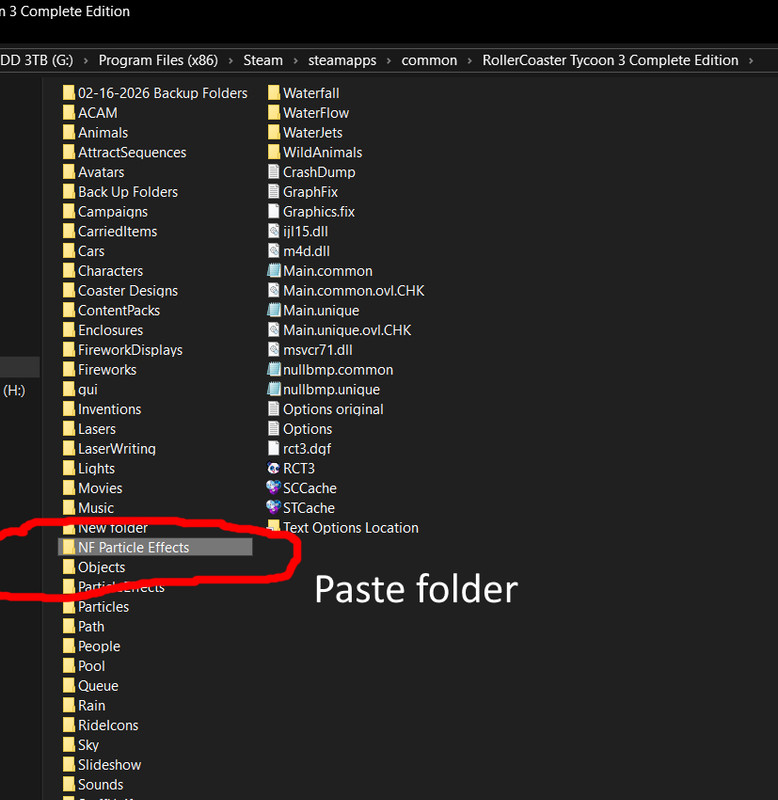Click the SCCache file icon

point(273,488)
